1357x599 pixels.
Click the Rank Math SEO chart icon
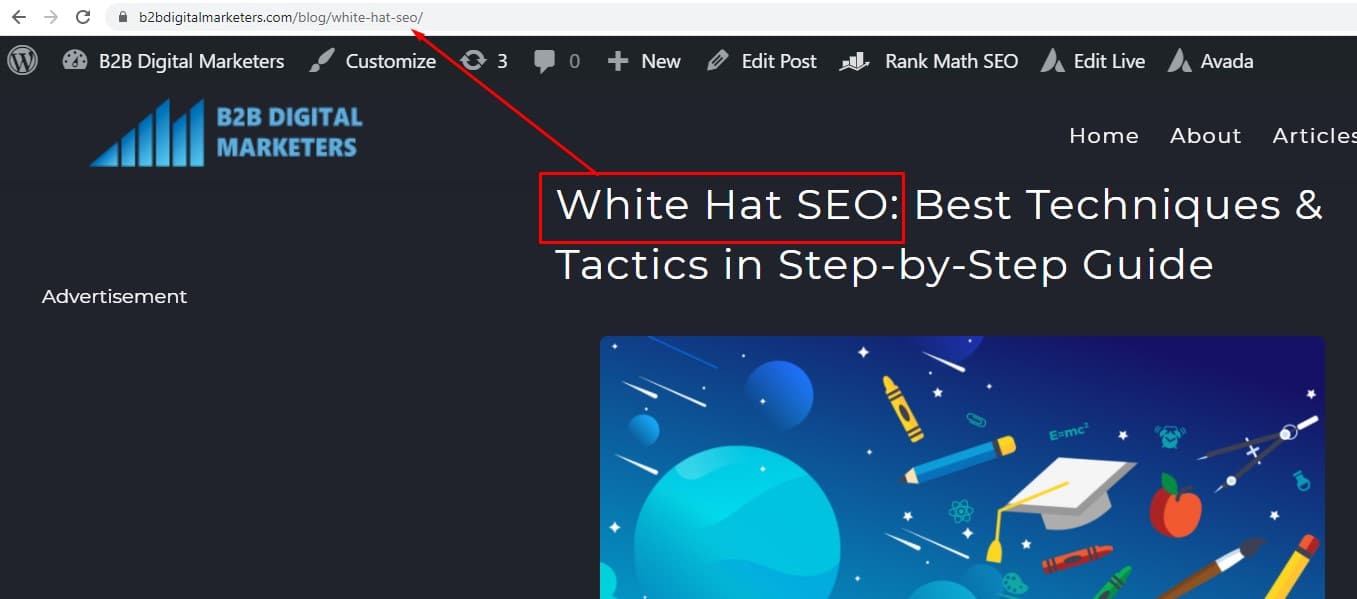click(854, 61)
